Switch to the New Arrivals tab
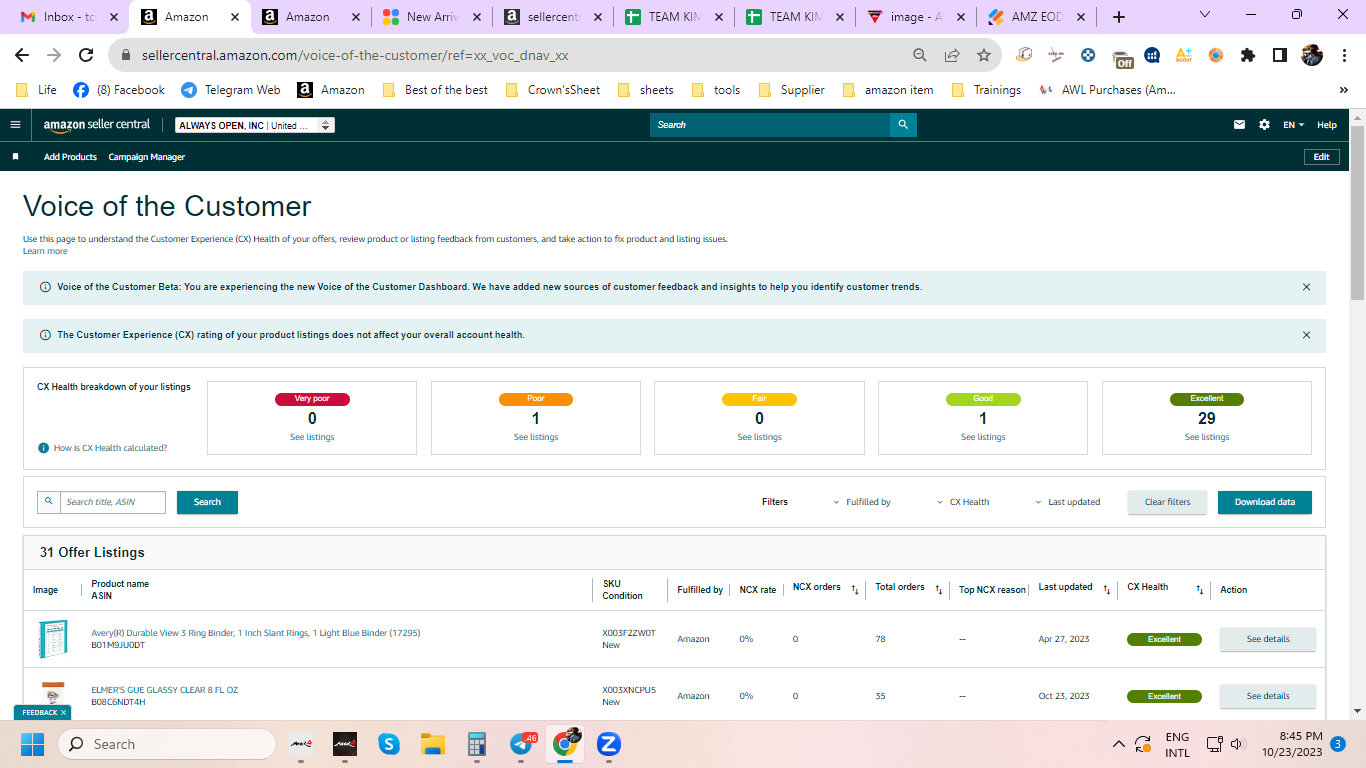Image resolution: width=1366 pixels, height=768 pixels. (x=432, y=17)
